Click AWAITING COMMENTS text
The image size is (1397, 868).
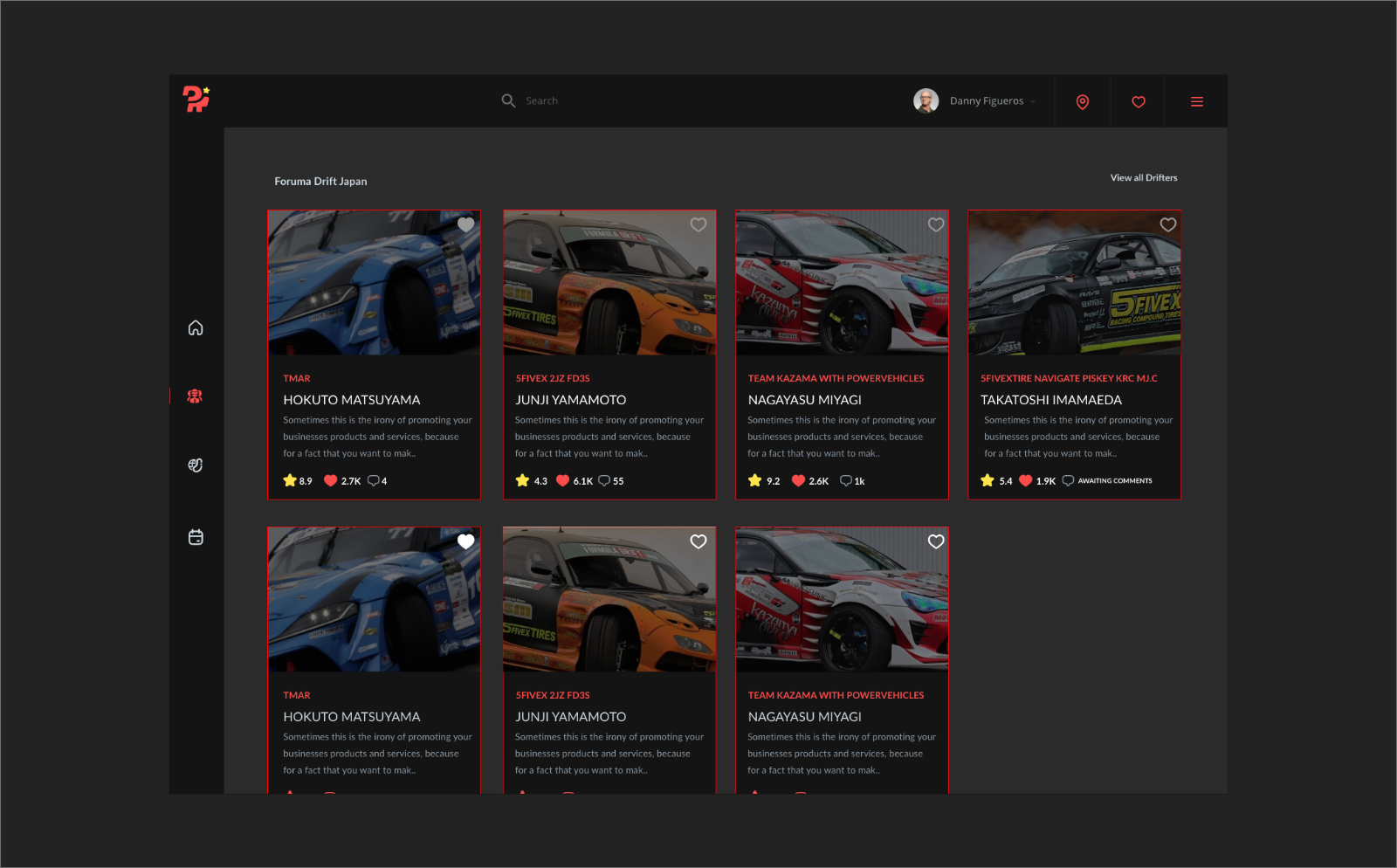click(x=1115, y=480)
